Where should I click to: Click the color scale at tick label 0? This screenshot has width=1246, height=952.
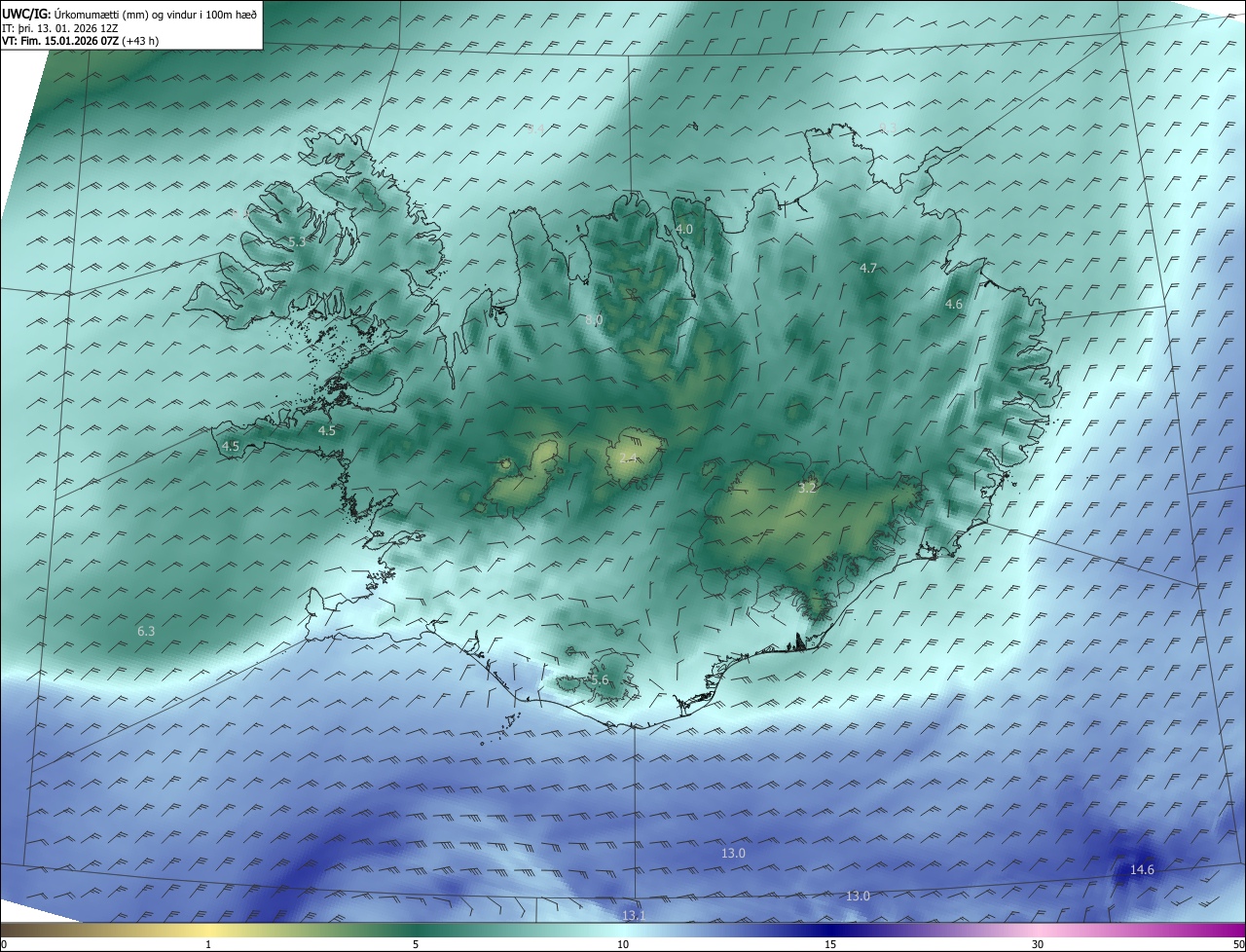click(x=4, y=944)
